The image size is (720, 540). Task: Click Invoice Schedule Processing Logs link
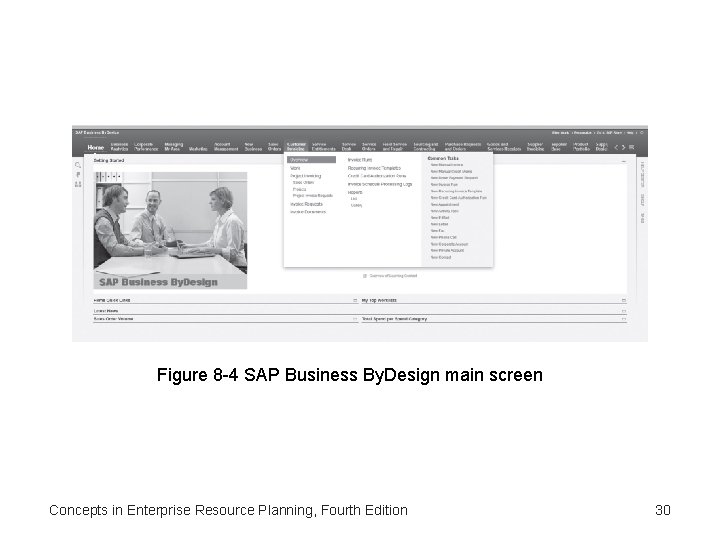380,184
